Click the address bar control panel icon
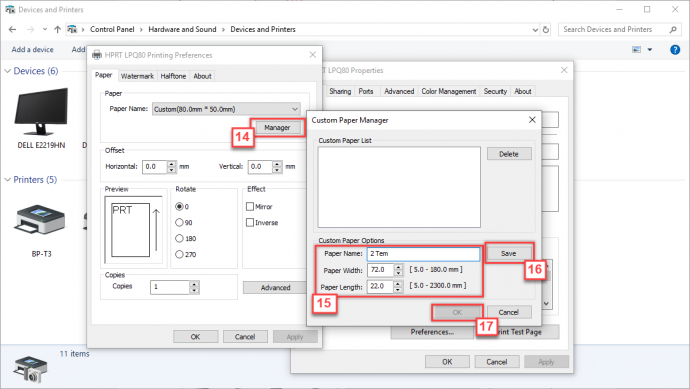The width and height of the screenshot is (690, 389). (72, 29)
